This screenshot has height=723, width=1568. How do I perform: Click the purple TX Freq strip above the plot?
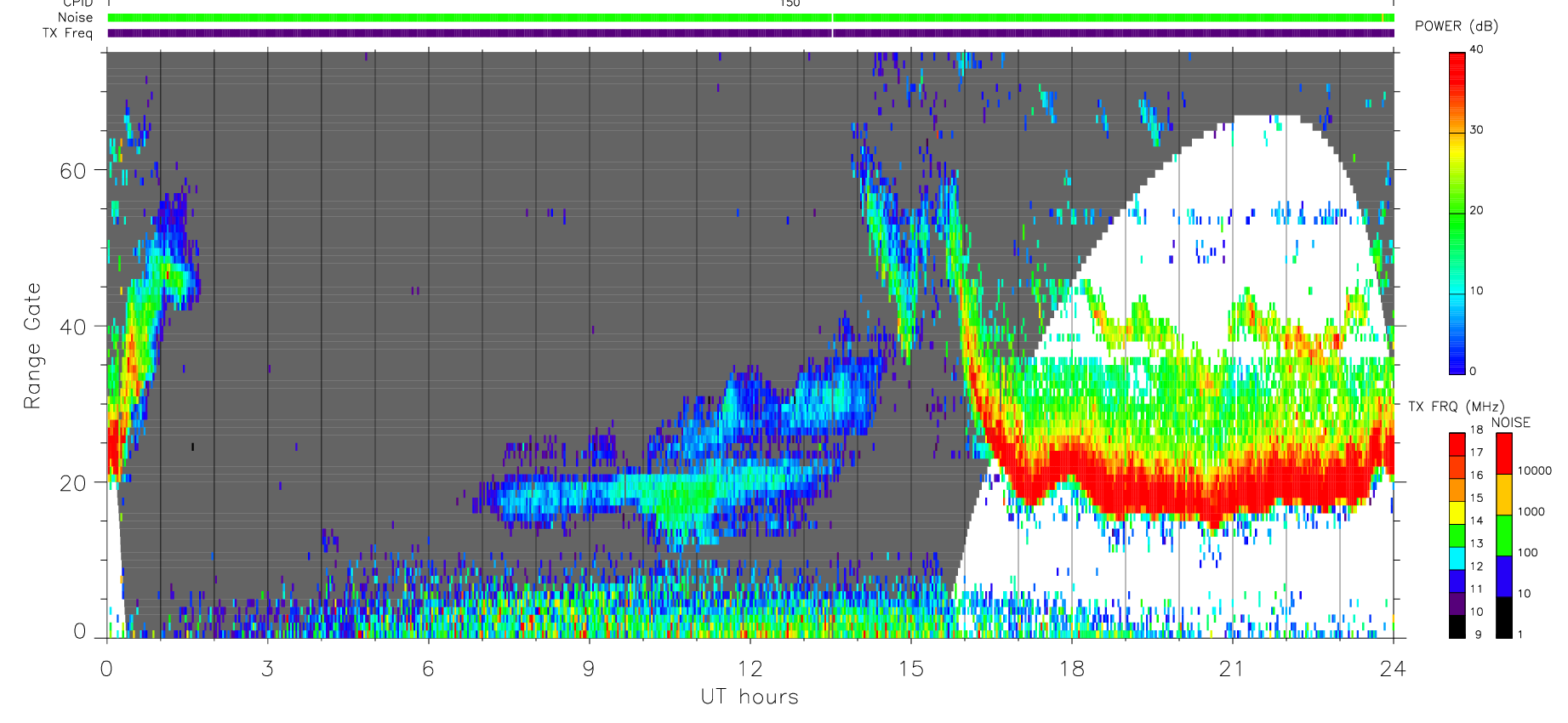[x=750, y=33]
